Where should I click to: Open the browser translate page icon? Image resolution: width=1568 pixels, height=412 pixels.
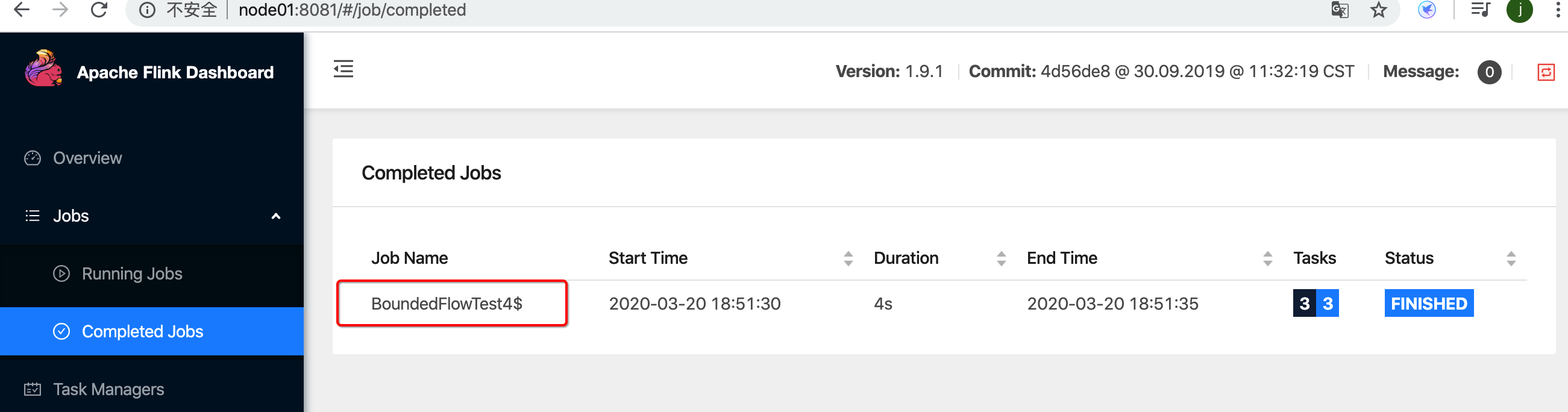click(1340, 10)
